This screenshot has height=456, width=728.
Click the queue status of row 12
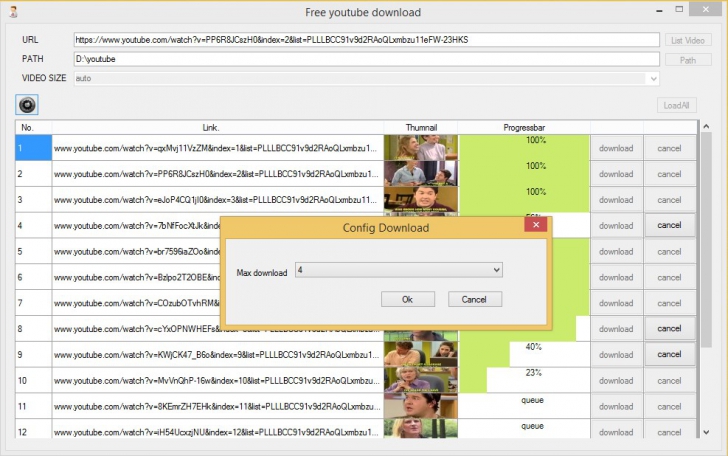point(532,426)
